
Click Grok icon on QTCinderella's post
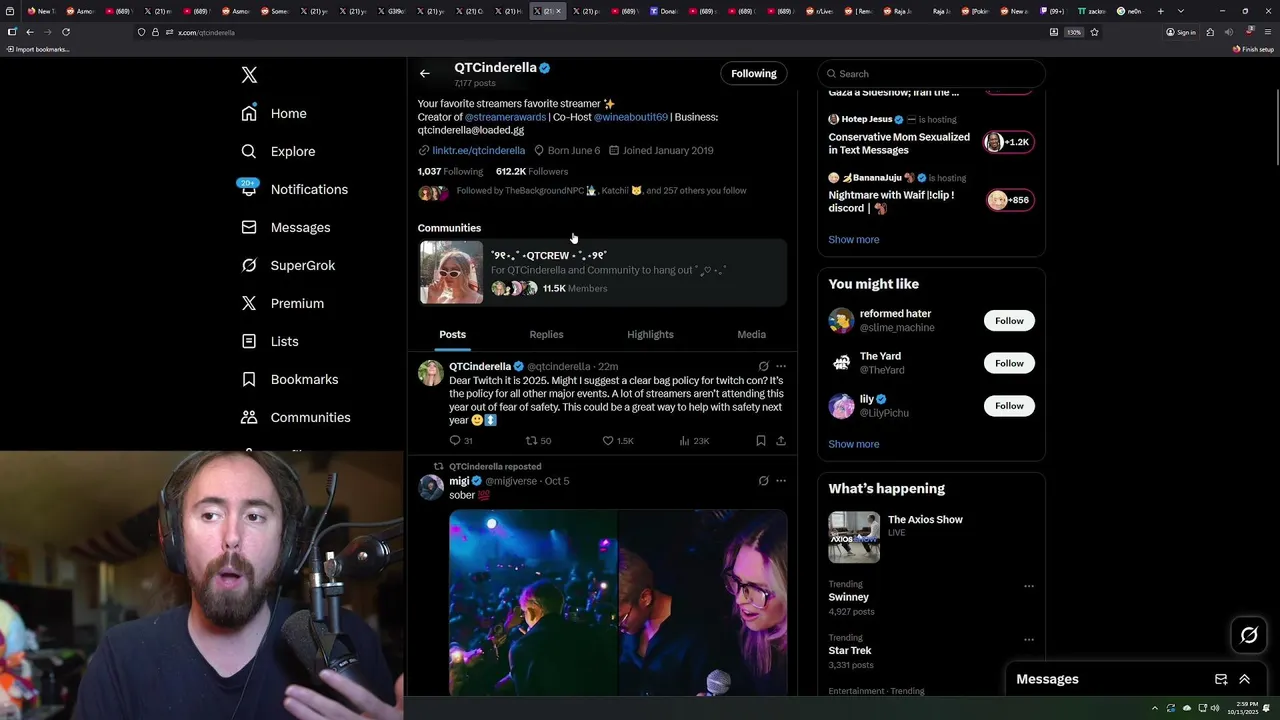[763, 367]
